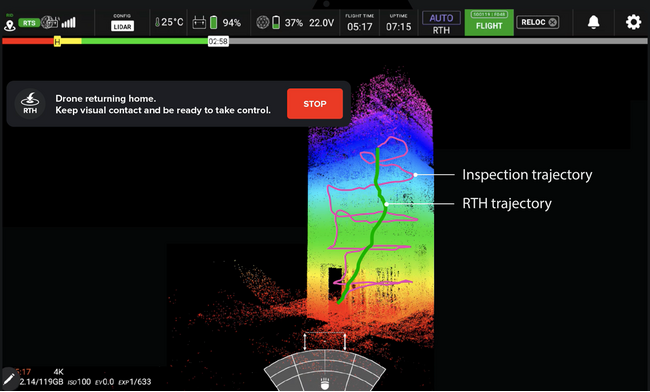Screen dimensions: 650x392
Task: Click the remote ID location pin icon
Action: 10,25
